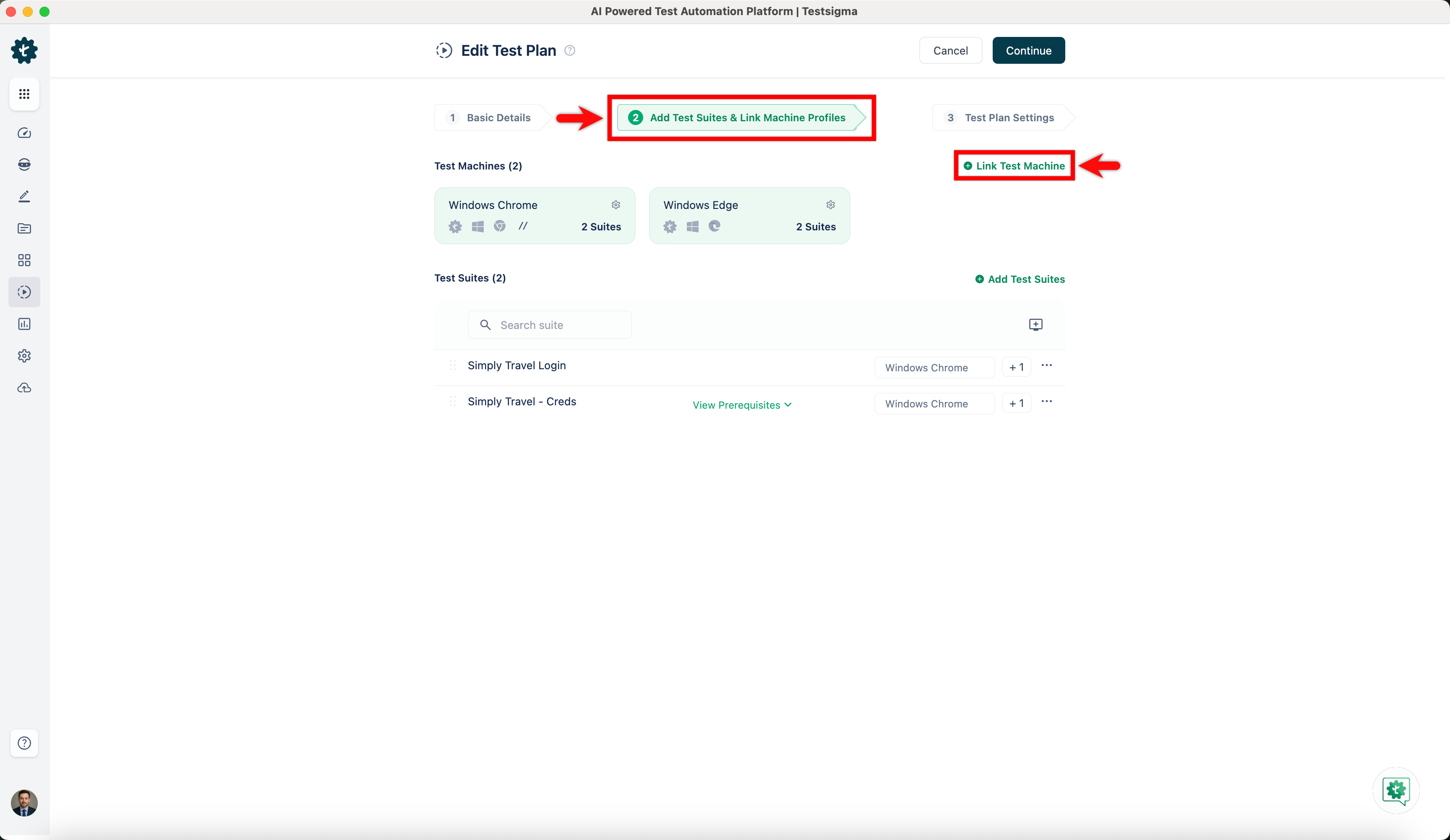Screen dimensions: 1450x840
Task: Click the cloud agents icon in sidebar
Action: [24, 388]
